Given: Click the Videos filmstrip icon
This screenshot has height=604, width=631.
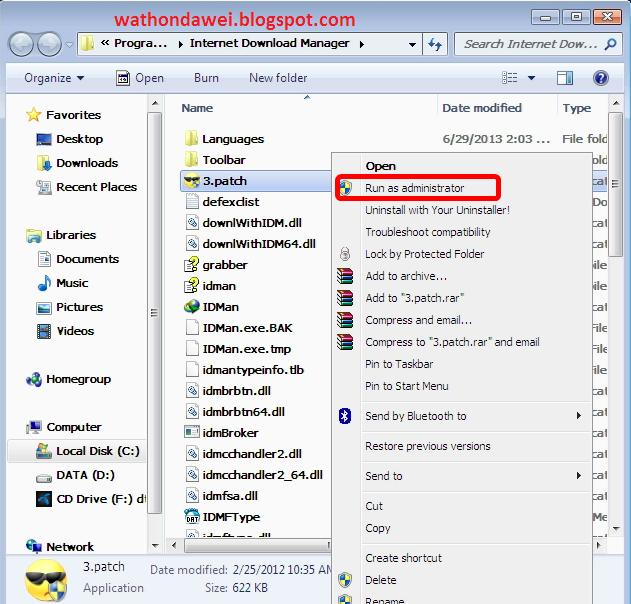Looking at the screenshot, I should pyautogui.click(x=44, y=331).
